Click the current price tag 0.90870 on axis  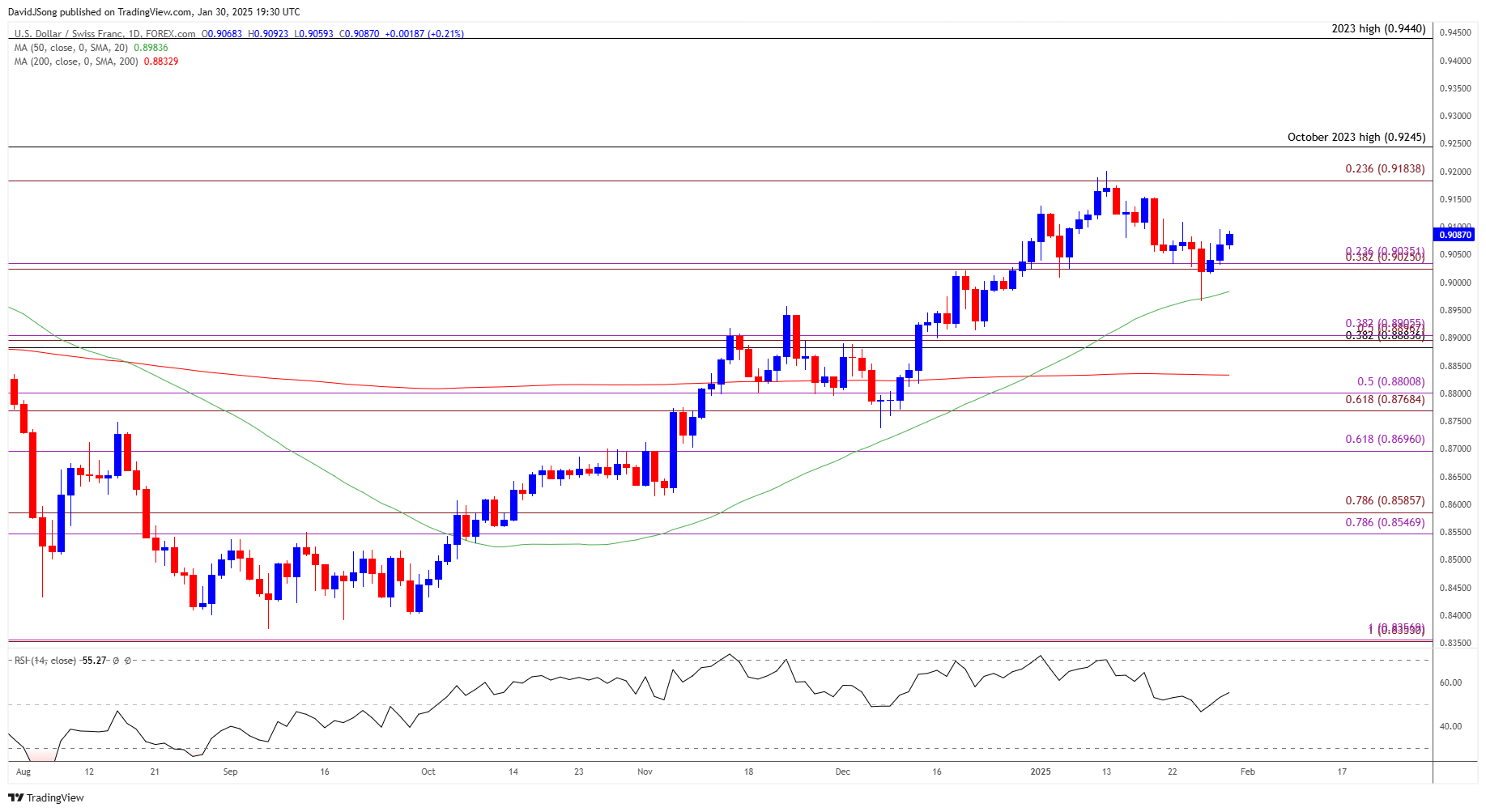[x=1455, y=235]
